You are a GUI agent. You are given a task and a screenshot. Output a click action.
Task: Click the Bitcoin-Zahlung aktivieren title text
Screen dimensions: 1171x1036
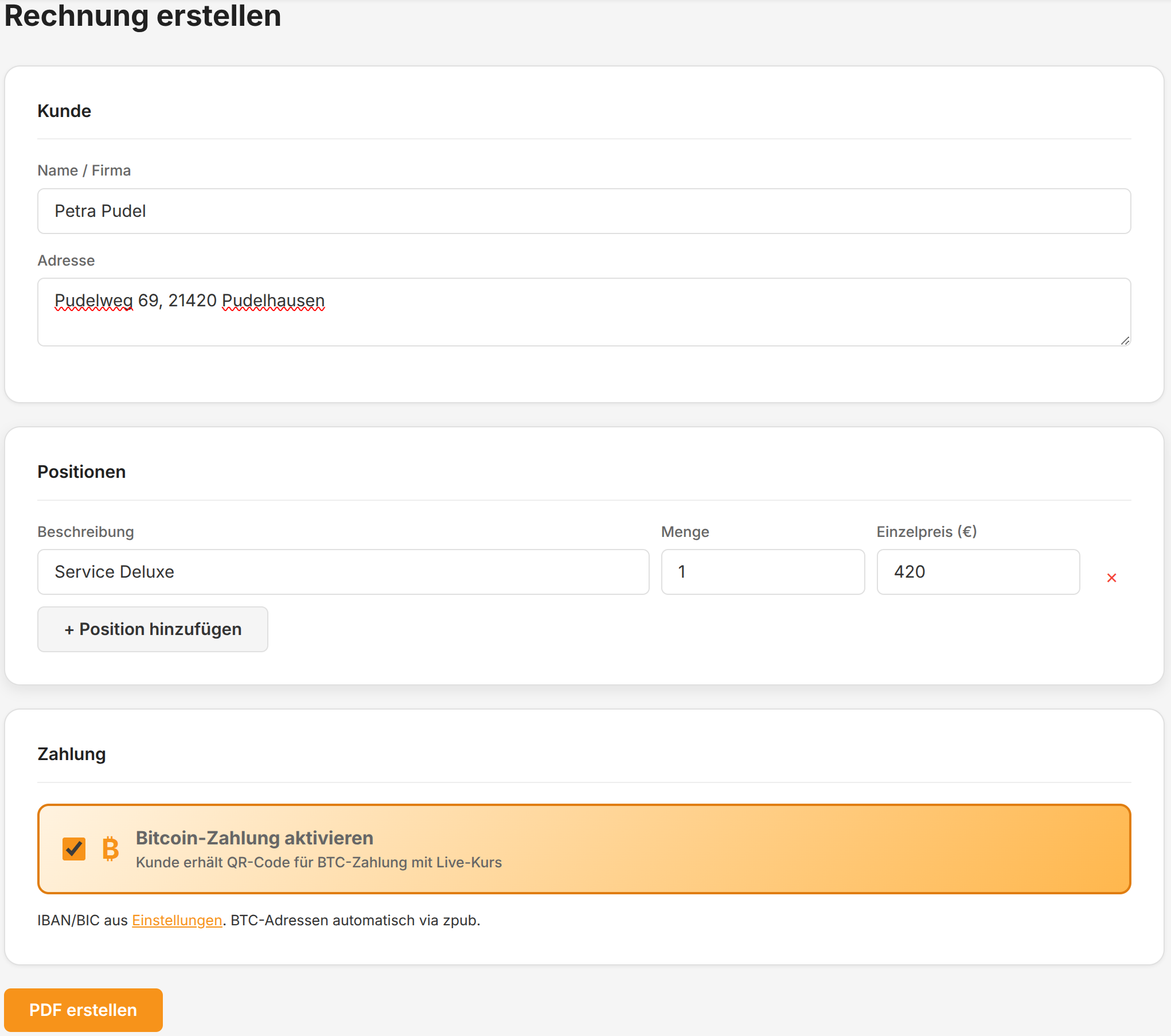pos(254,838)
